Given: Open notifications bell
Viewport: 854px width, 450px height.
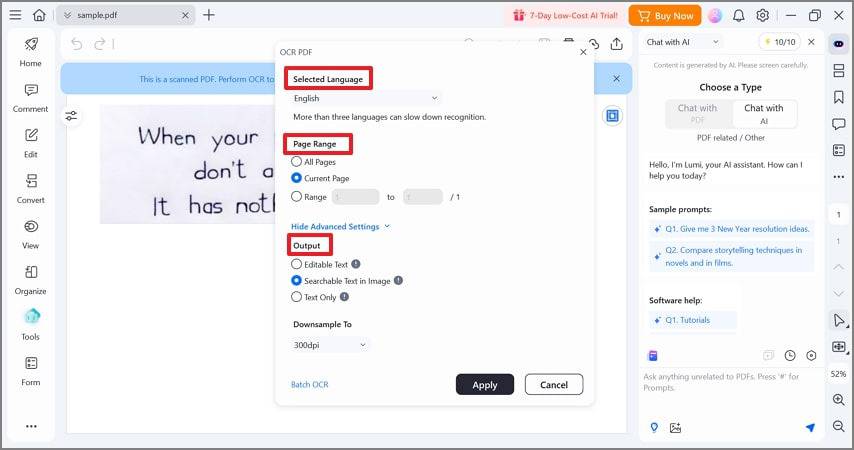Looking at the screenshot, I should (x=739, y=15).
